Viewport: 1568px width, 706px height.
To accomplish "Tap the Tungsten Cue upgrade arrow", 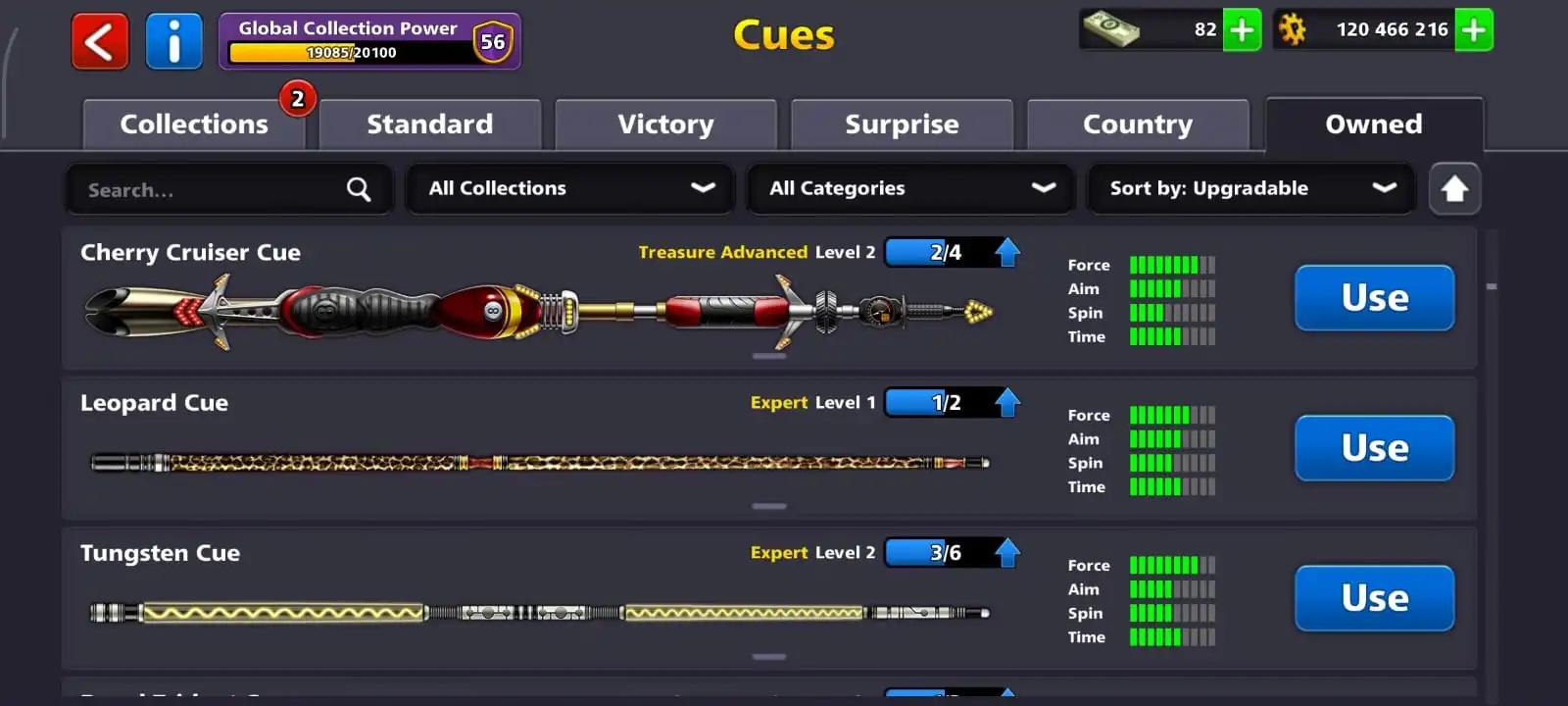I will click(x=1007, y=552).
